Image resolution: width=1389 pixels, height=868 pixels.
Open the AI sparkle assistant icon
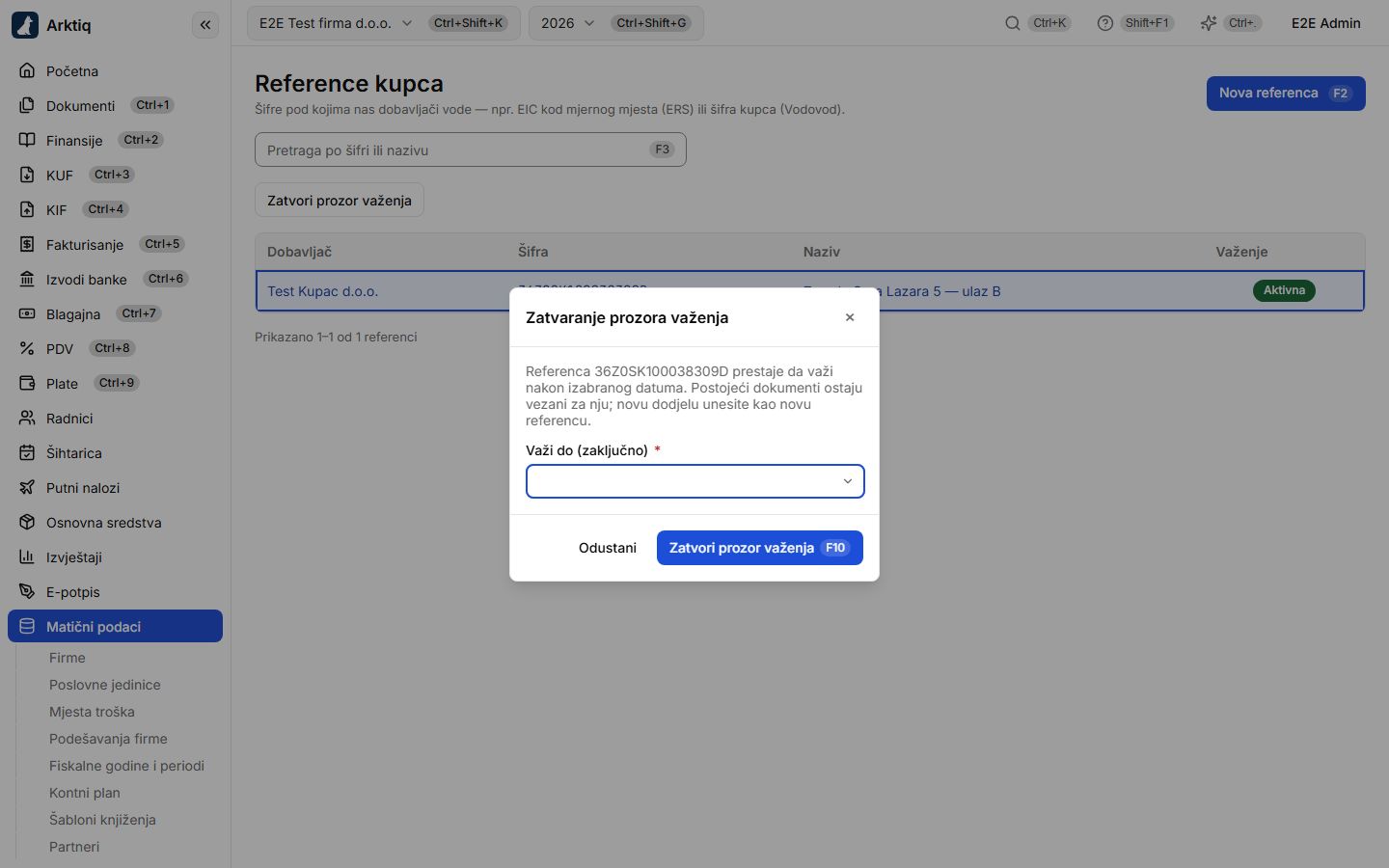point(1209,23)
